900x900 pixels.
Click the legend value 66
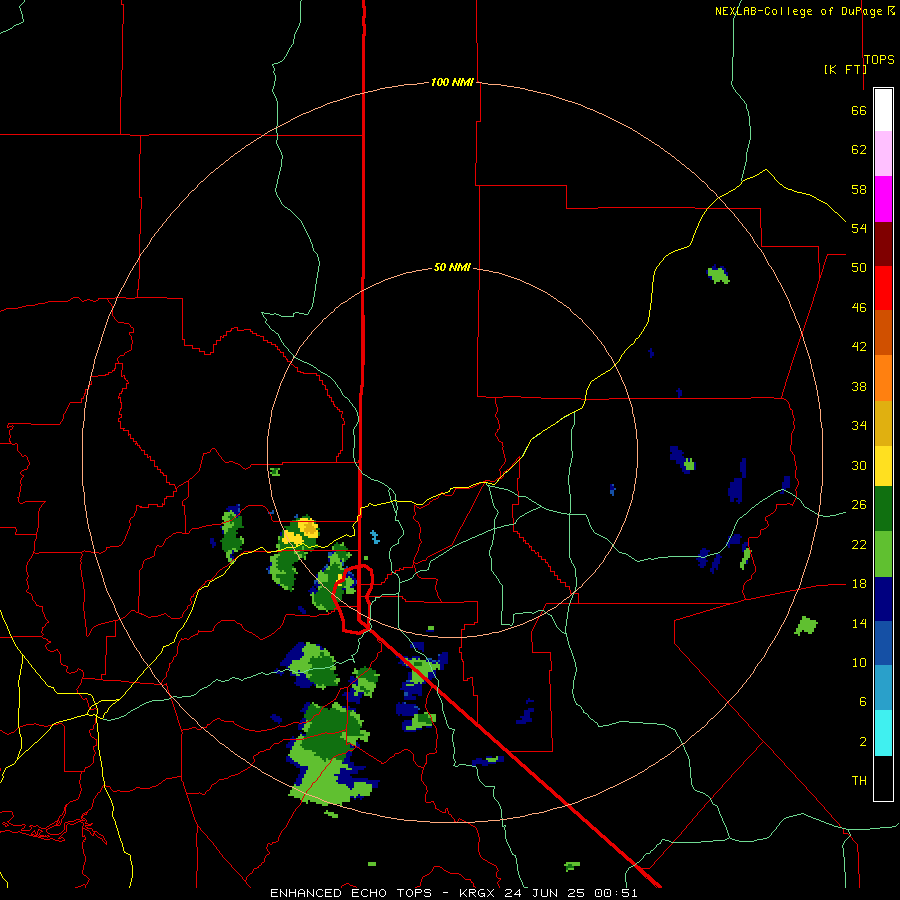pyautogui.click(x=859, y=110)
